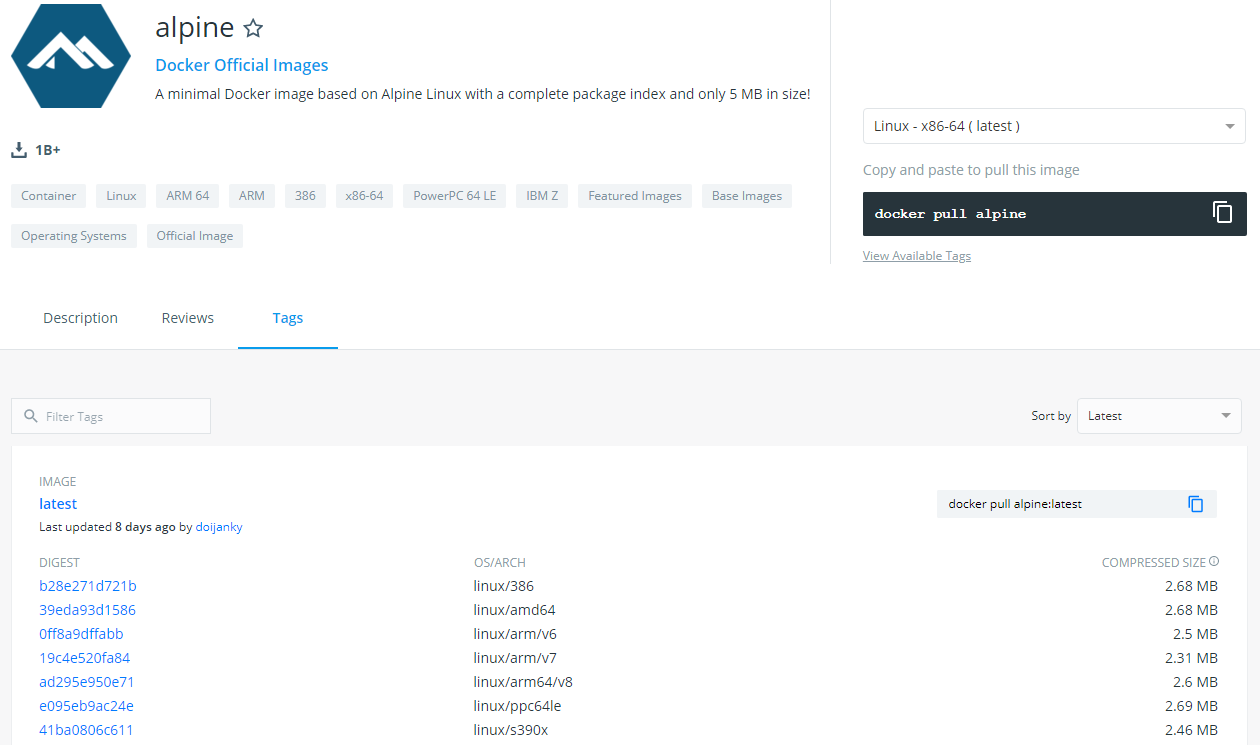Open the Reviews tab
1260x745 pixels.
tap(187, 318)
